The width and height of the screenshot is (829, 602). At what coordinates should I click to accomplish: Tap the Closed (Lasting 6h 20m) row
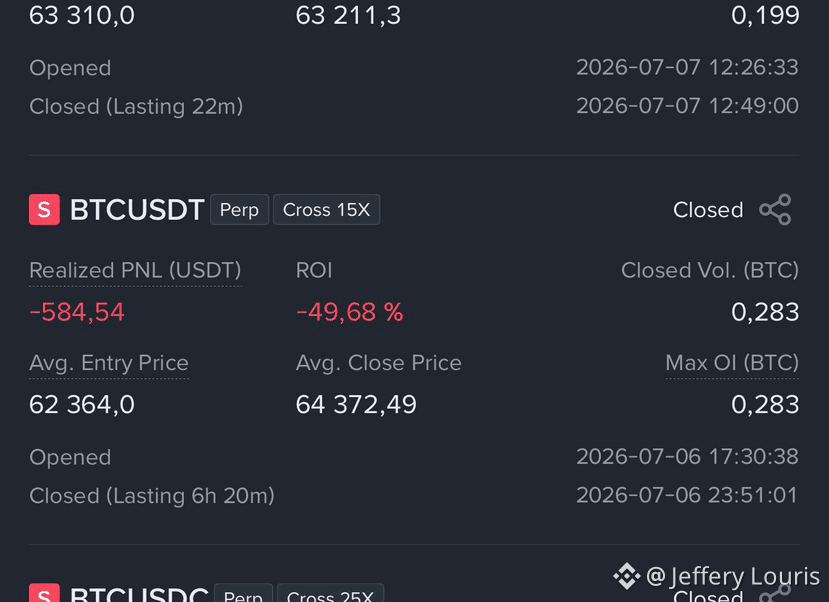tap(414, 496)
